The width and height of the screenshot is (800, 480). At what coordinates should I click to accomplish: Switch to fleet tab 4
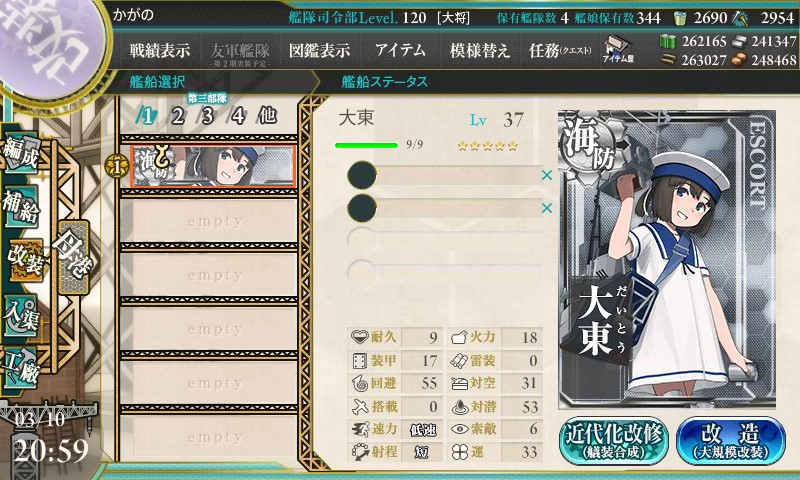point(238,116)
